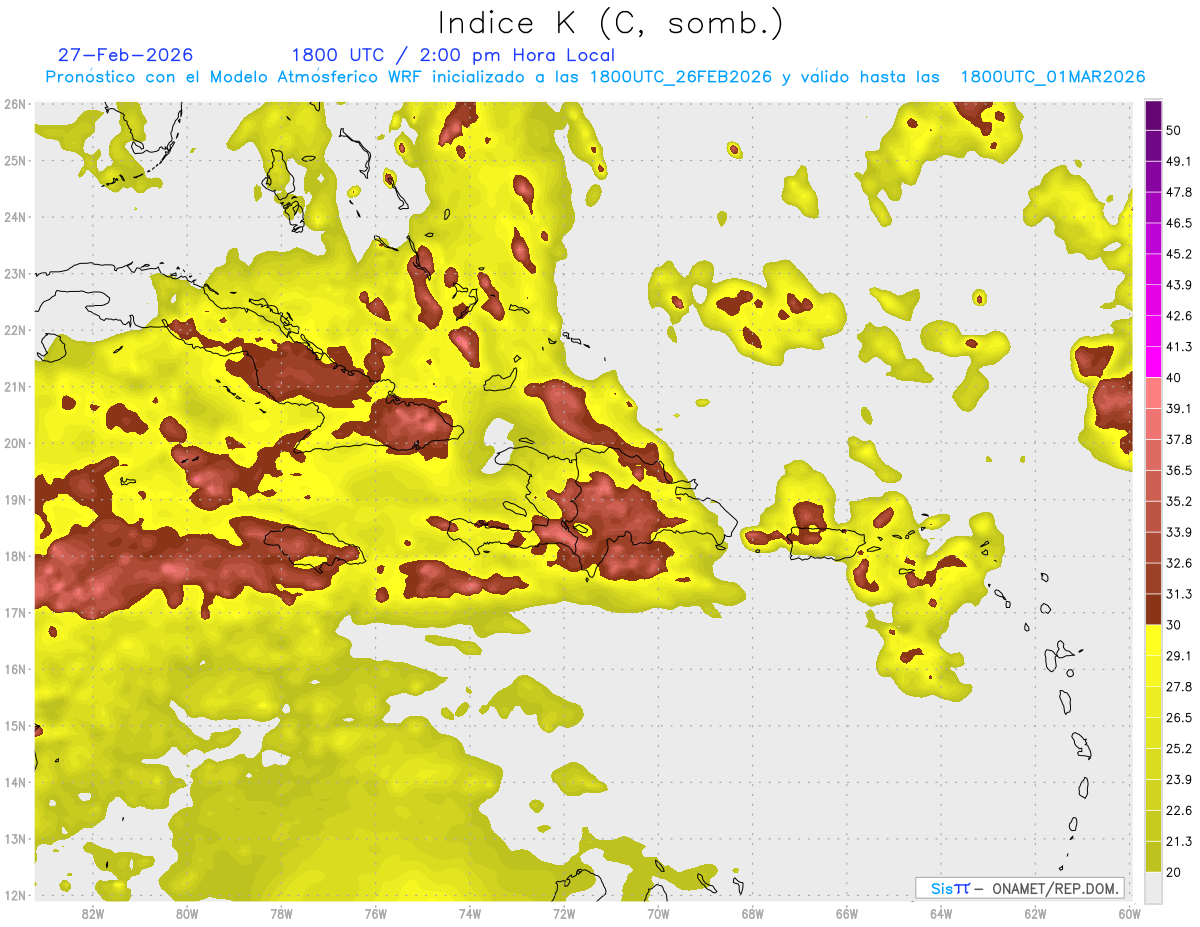Click the '66W' longitude axis label
The height and width of the screenshot is (927, 1200).
847,913
